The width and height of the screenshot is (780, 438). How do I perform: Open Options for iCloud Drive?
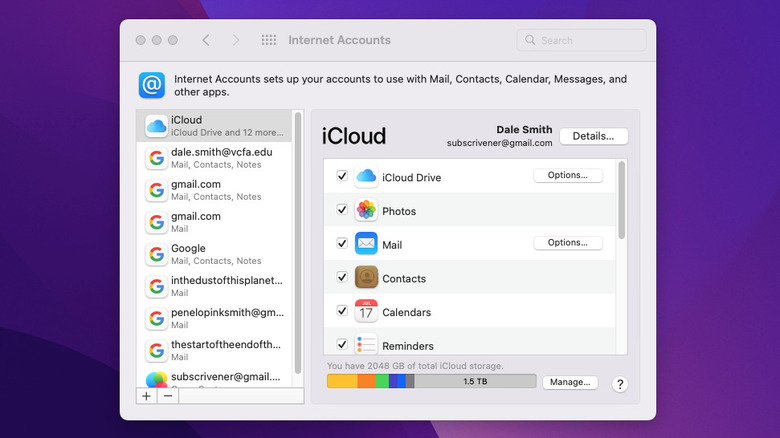click(568, 175)
